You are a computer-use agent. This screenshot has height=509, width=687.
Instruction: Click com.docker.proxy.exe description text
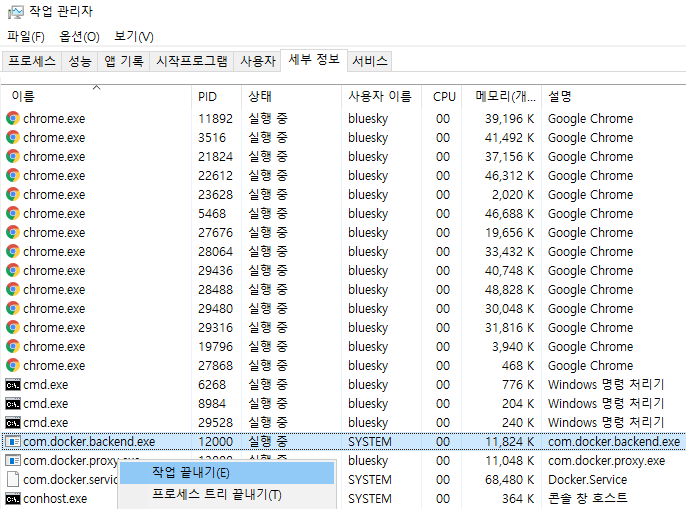[x=606, y=461]
